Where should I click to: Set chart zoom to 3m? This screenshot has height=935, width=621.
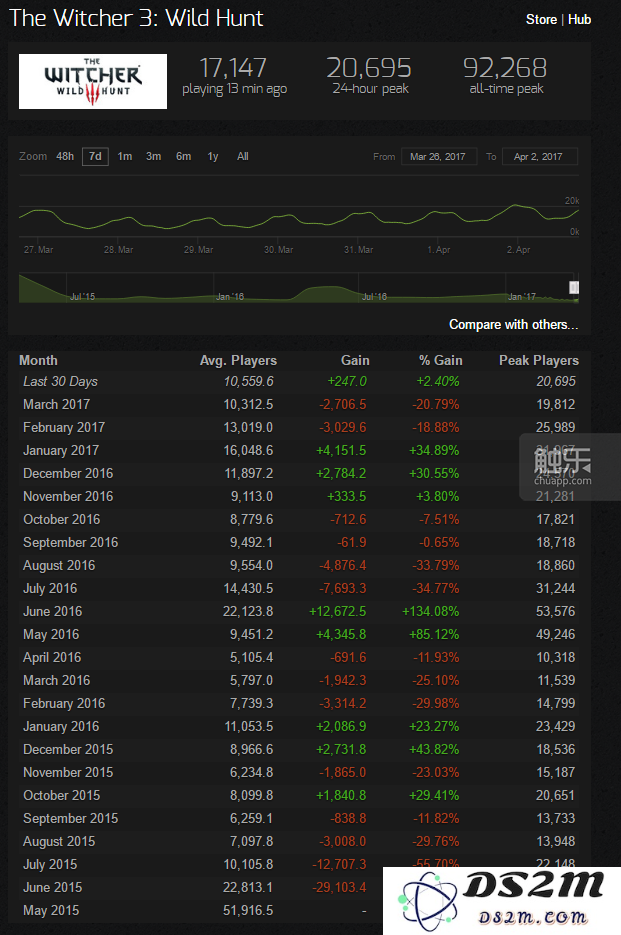(153, 156)
